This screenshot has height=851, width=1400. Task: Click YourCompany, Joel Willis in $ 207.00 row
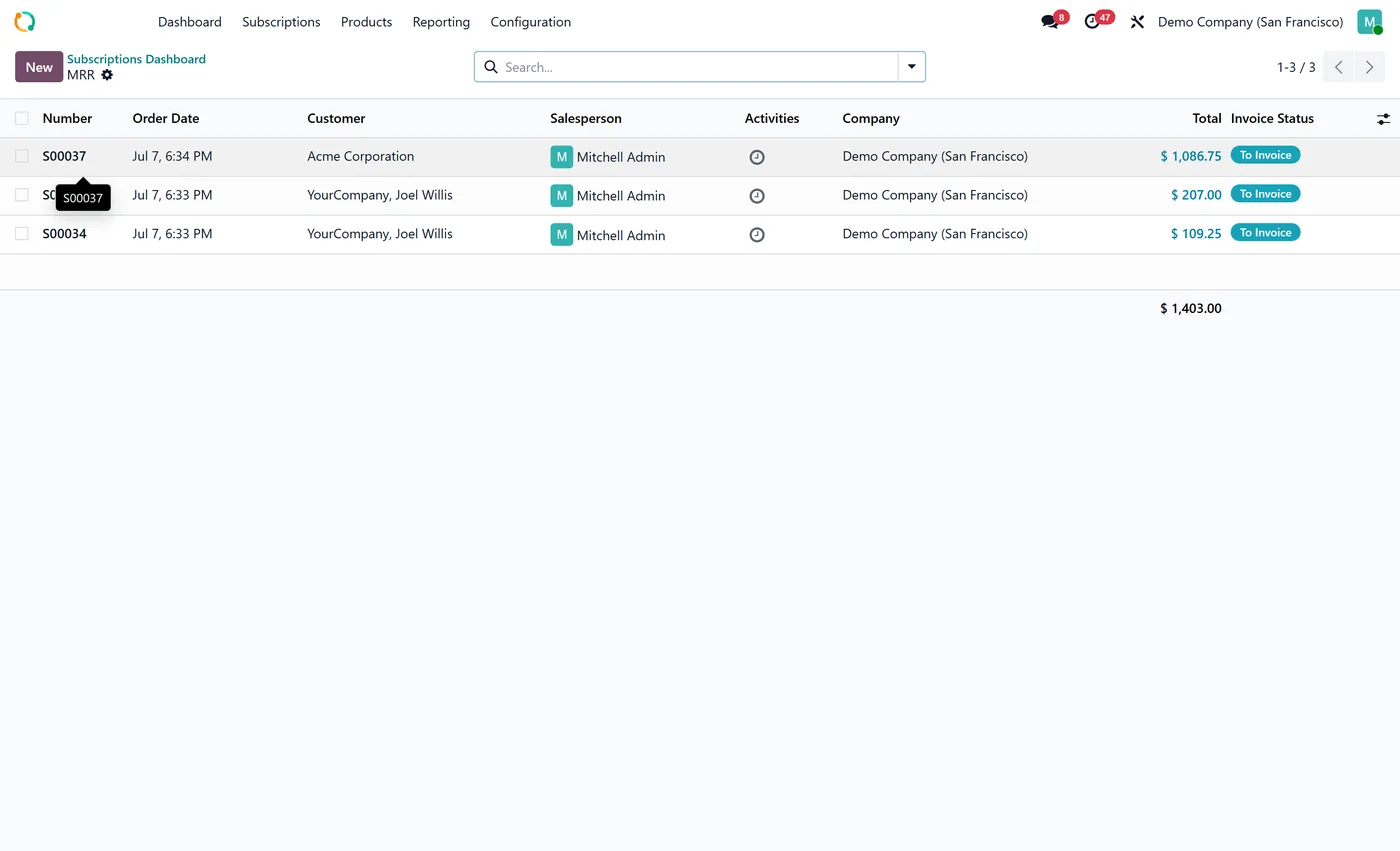point(380,195)
